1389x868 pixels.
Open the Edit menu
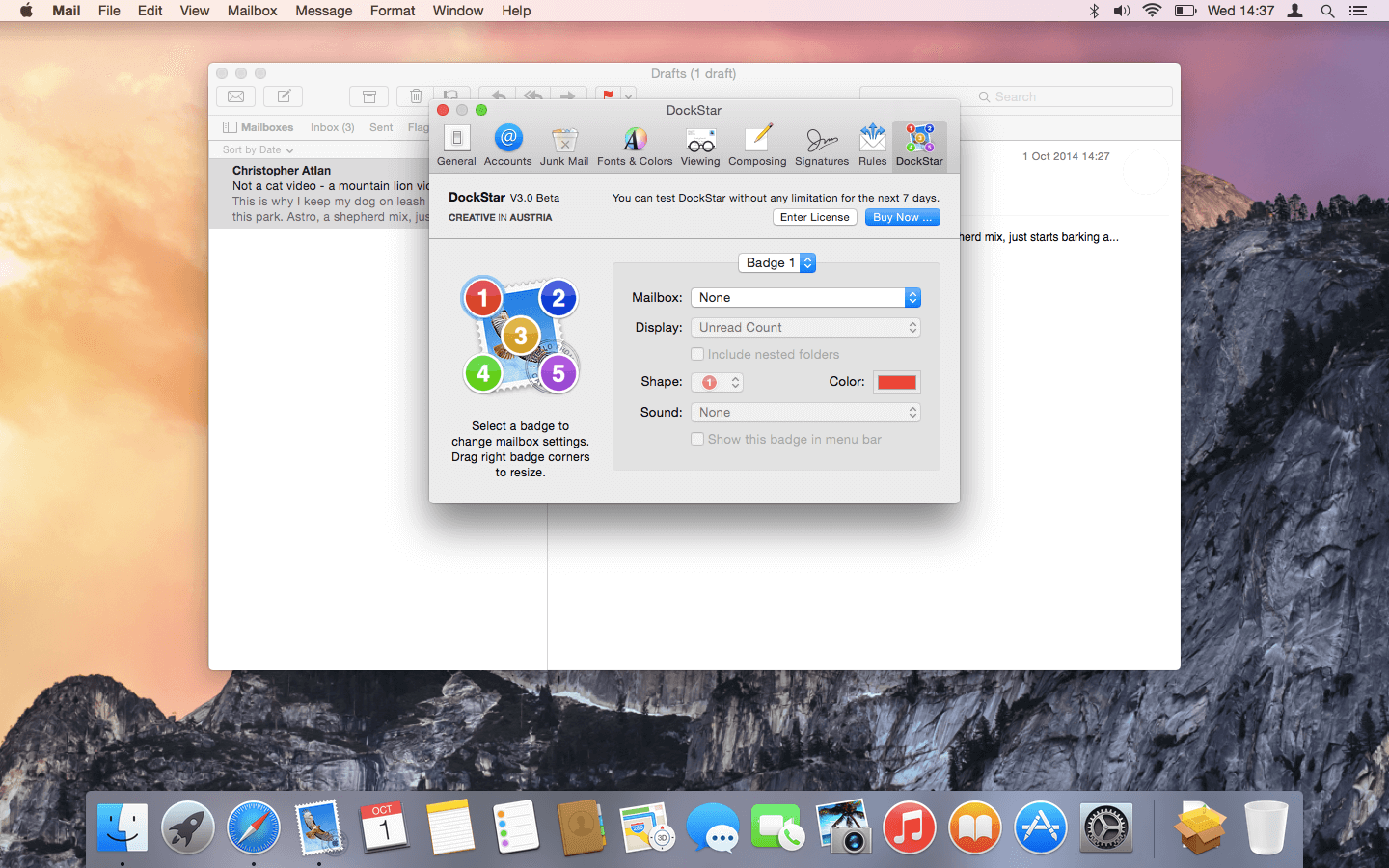150,11
